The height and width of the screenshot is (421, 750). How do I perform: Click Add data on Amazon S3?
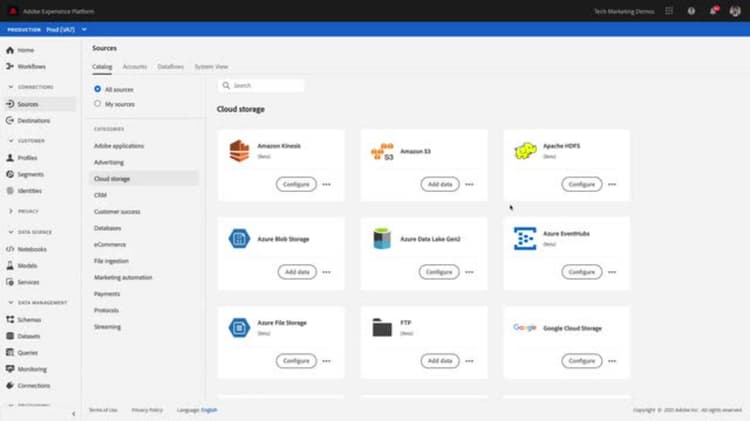pyautogui.click(x=440, y=184)
